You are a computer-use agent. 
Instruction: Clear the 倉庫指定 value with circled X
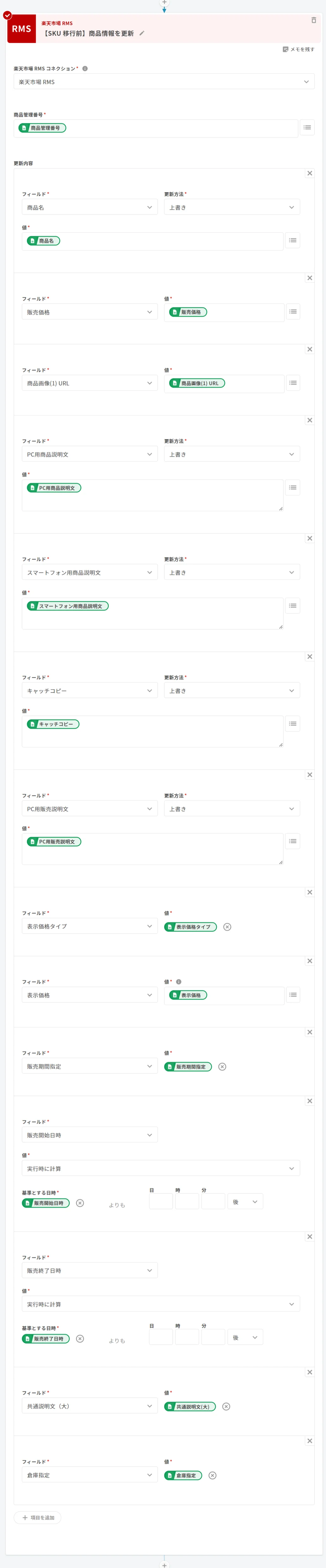click(213, 1475)
